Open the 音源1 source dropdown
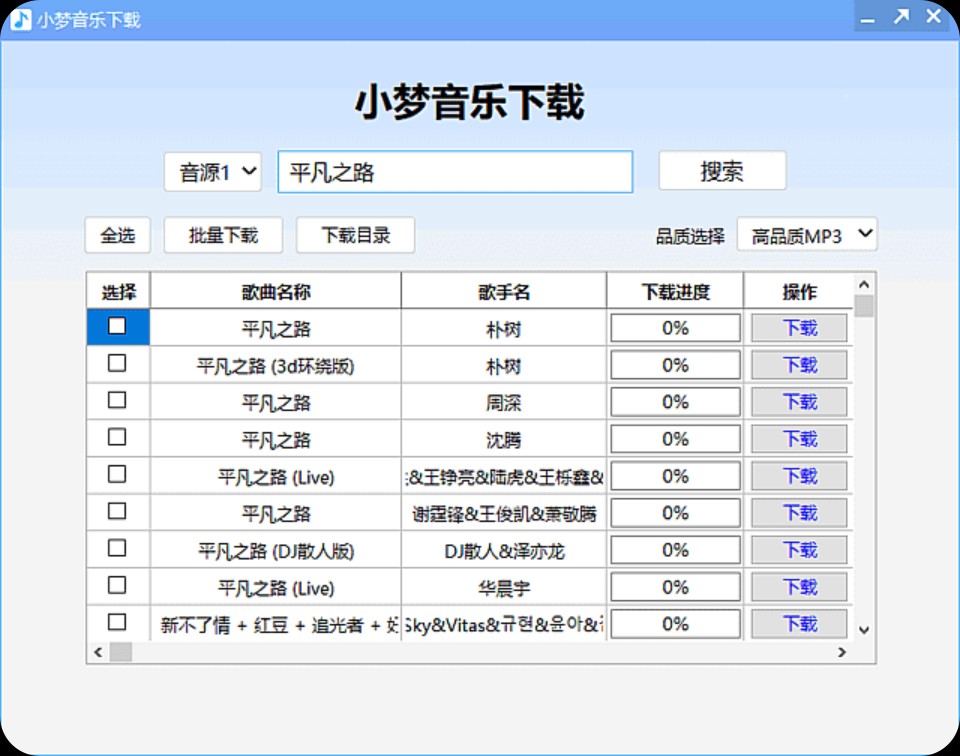The height and width of the screenshot is (756, 960). [213, 172]
